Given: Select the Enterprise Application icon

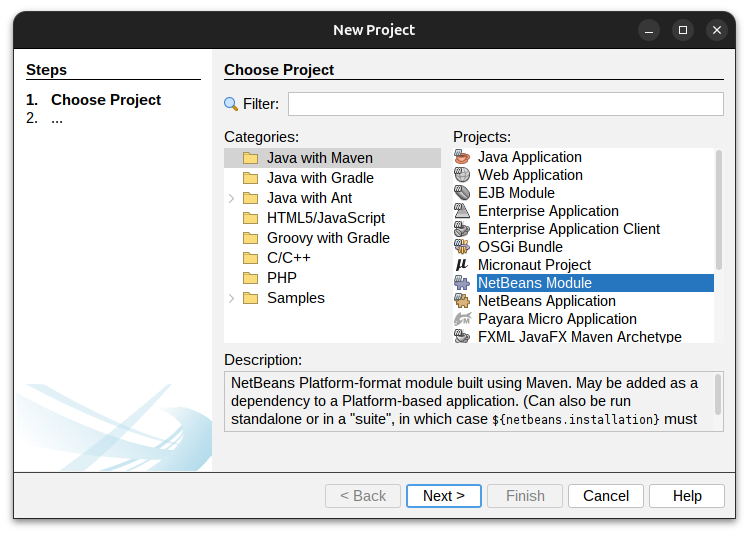Looking at the screenshot, I should [x=462, y=211].
